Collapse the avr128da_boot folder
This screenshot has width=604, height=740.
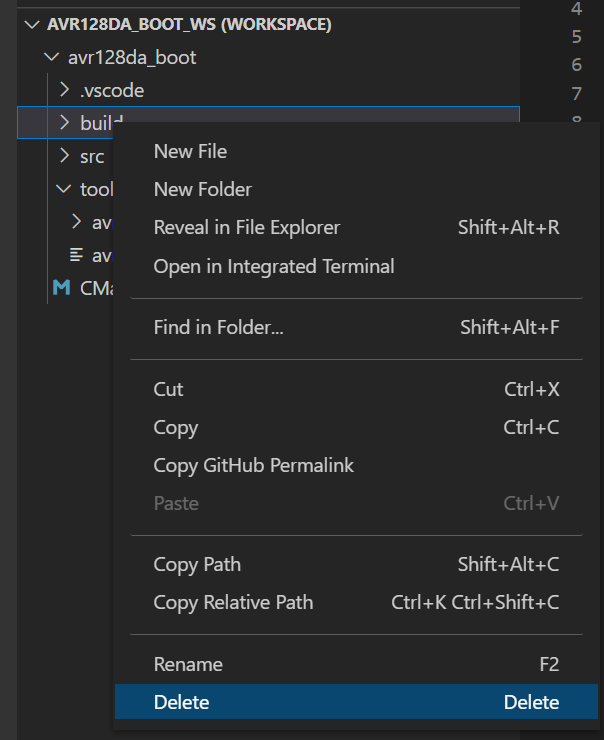coord(52,57)
